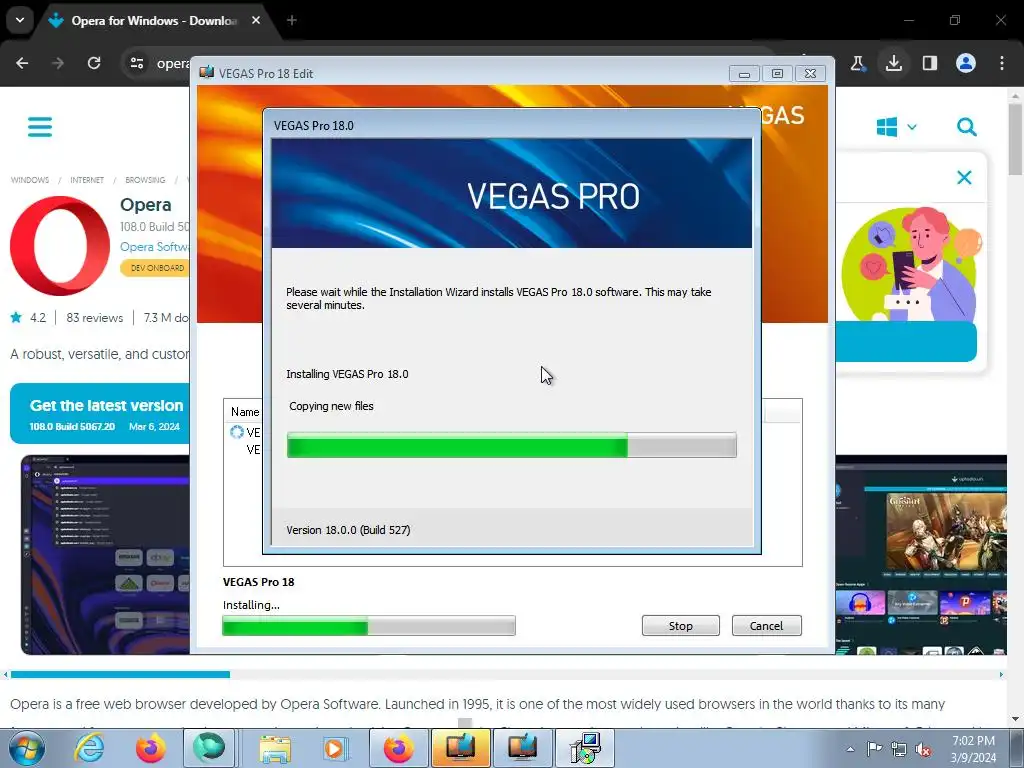Image resolution: width=1024 pixels, height=768 pixels.
Task: Open the green globe browser taskbar icon
Action: click(209, 748)
